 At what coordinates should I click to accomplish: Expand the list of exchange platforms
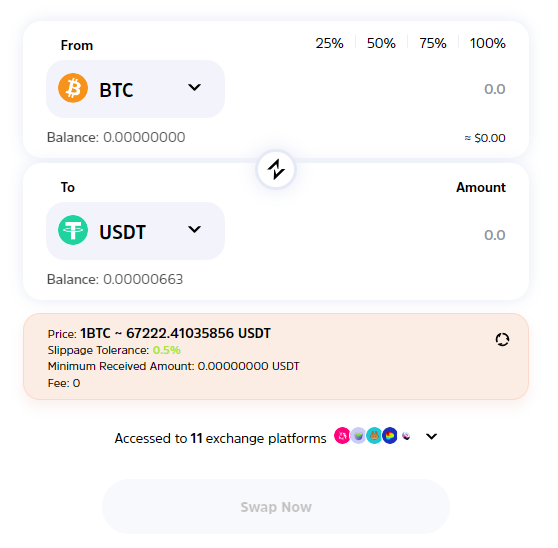pyautogui.click(x=431, y=436)
